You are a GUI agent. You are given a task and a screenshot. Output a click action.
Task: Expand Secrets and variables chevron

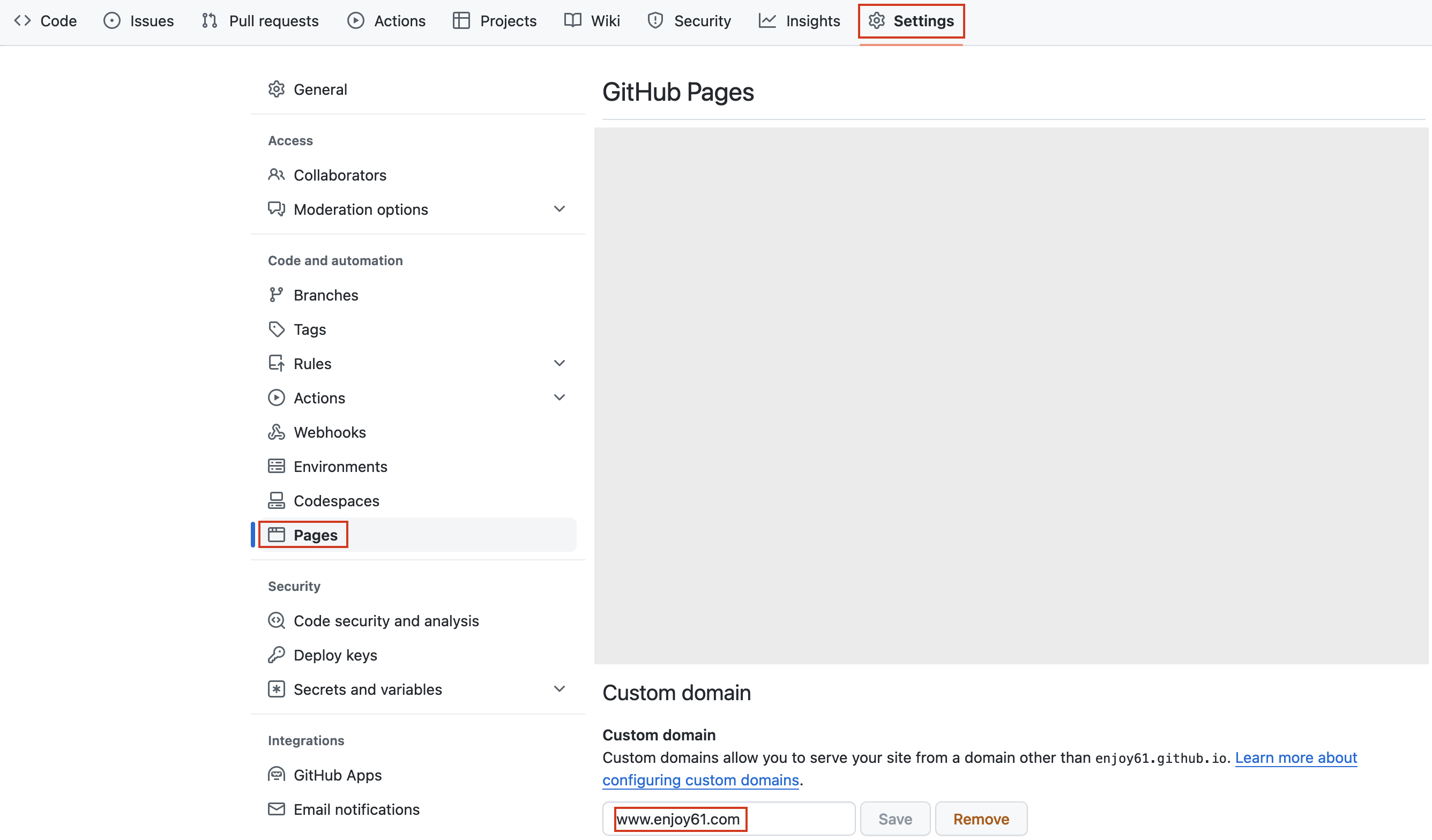click(560, 689)
